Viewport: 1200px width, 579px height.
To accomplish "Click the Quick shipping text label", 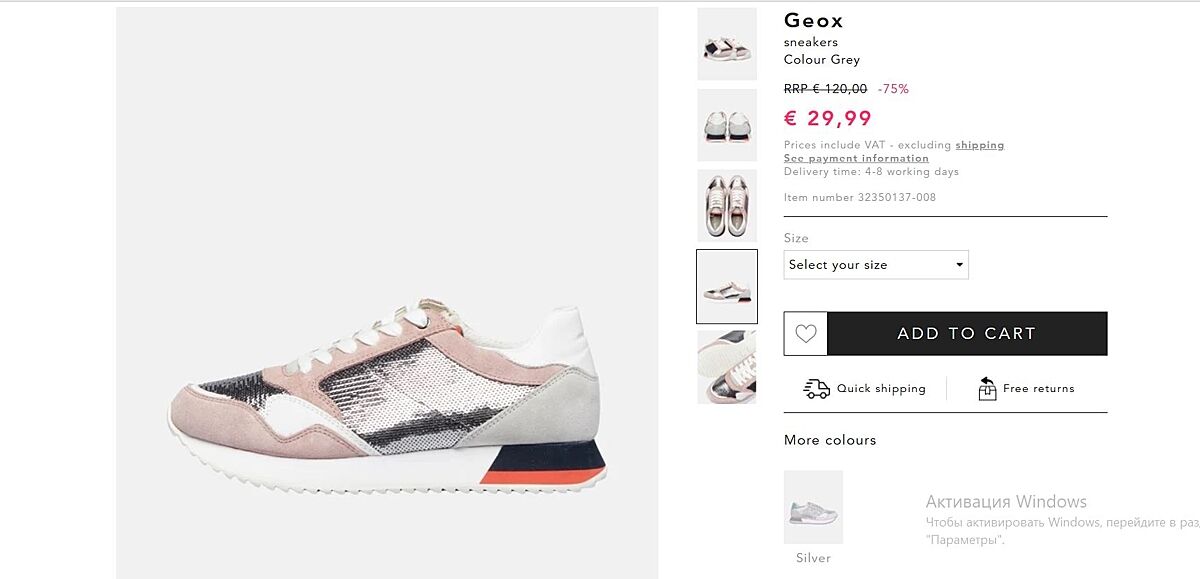I will coord(881,389).
